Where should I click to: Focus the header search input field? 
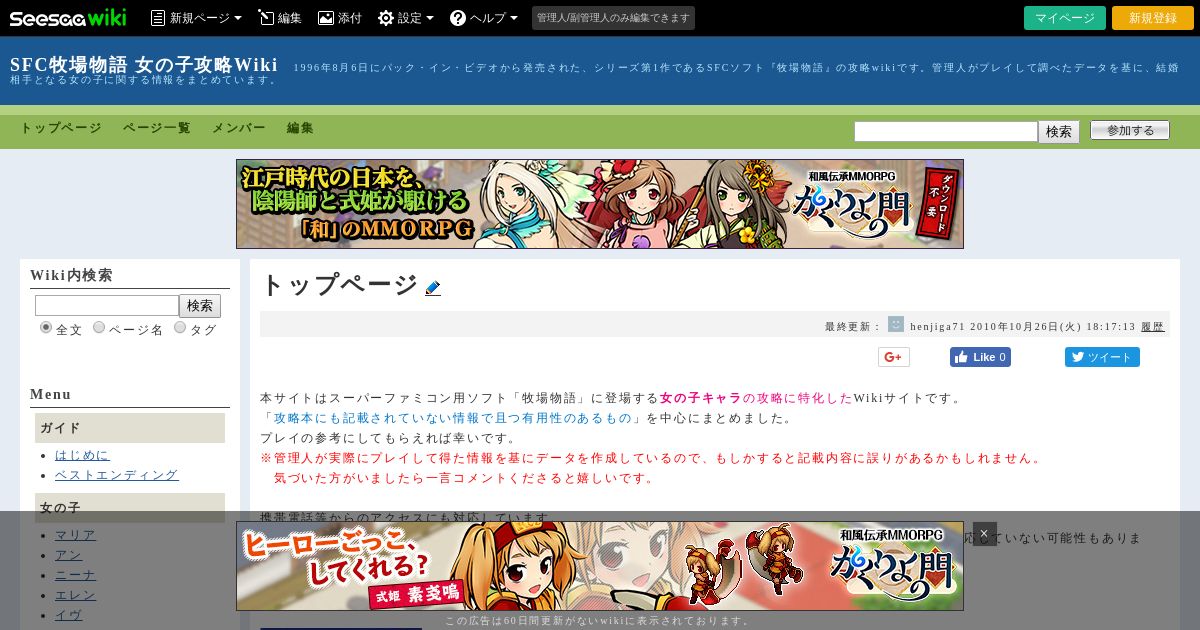pos(946,131)
